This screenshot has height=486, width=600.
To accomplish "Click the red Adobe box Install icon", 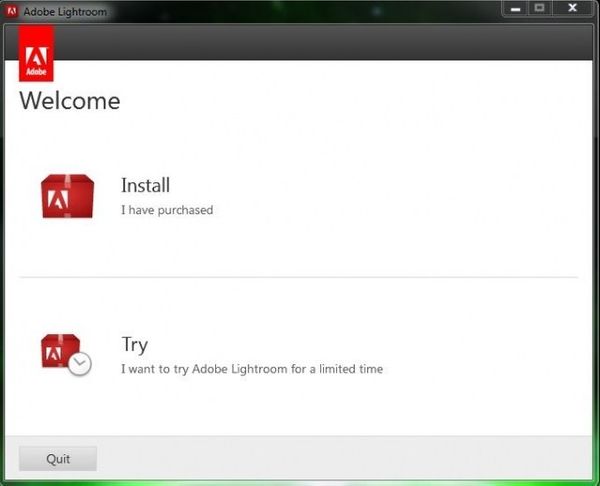I will coord(67,196).
